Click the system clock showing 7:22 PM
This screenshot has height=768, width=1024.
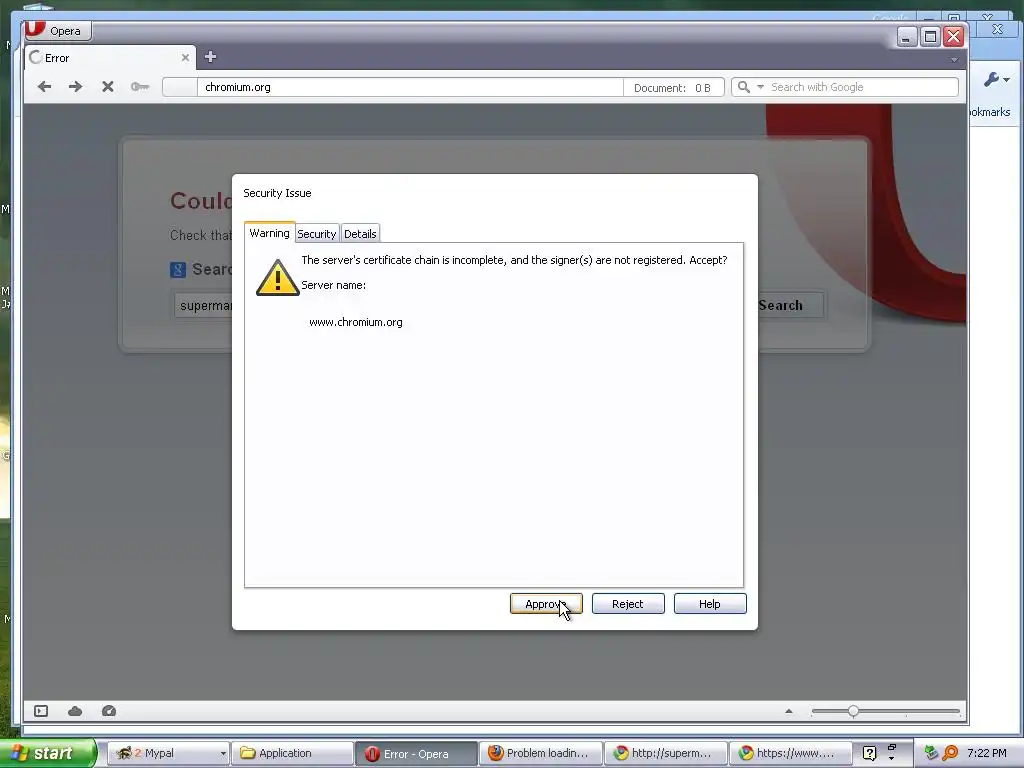(987, 753)
